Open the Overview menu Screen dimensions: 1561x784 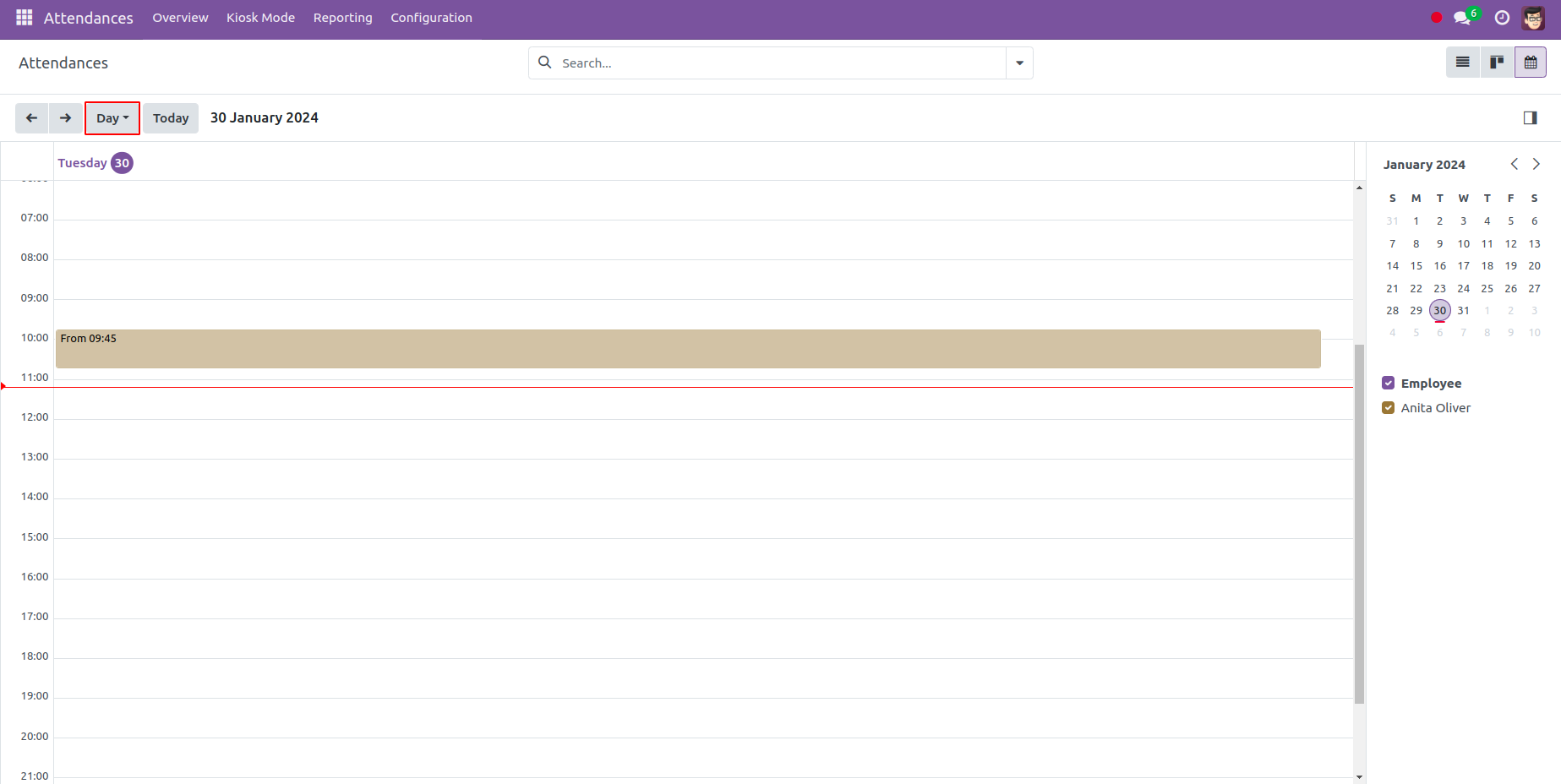tap(180, 18)
